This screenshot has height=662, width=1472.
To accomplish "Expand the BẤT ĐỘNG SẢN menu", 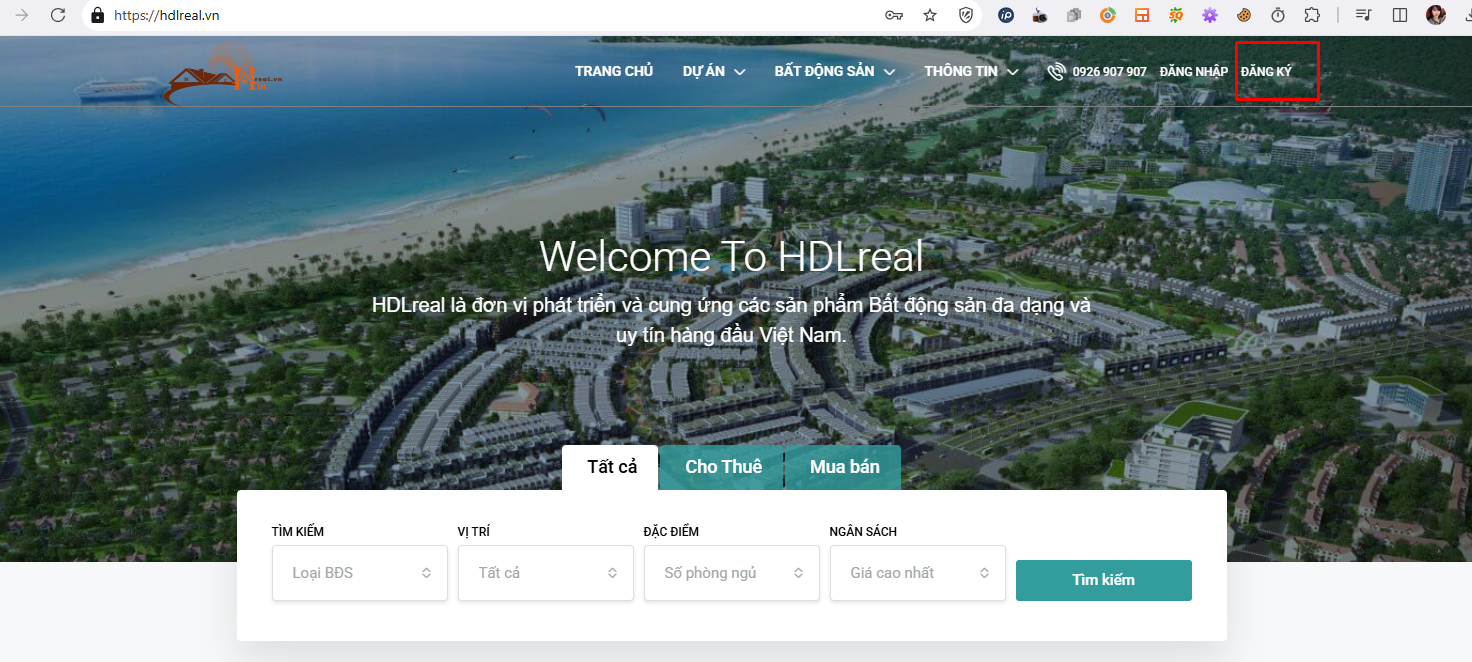I will (834, 71).
